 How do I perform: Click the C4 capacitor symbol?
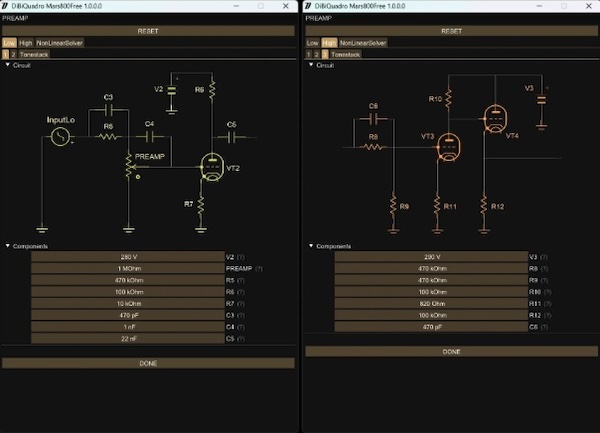coord(150,137)
